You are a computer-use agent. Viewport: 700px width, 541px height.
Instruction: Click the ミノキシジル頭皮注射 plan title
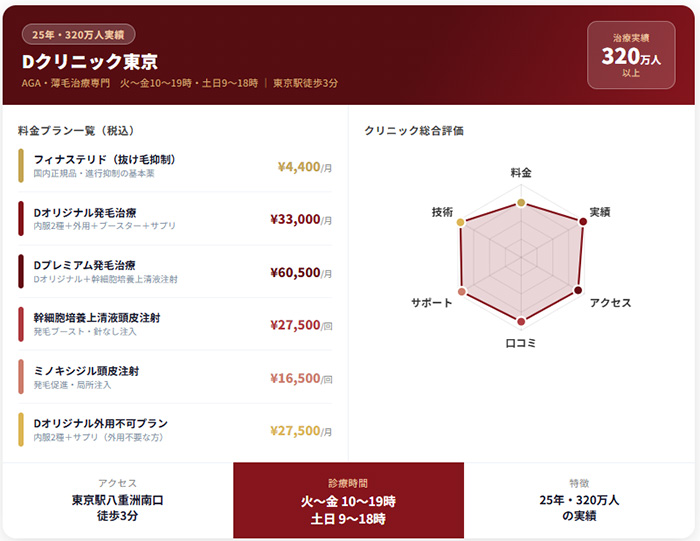click(86, 371)
